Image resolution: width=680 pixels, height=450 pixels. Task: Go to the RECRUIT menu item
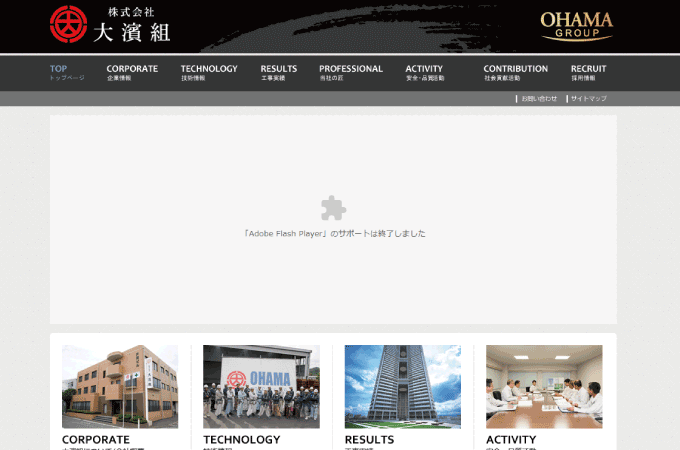coord(588,72)
